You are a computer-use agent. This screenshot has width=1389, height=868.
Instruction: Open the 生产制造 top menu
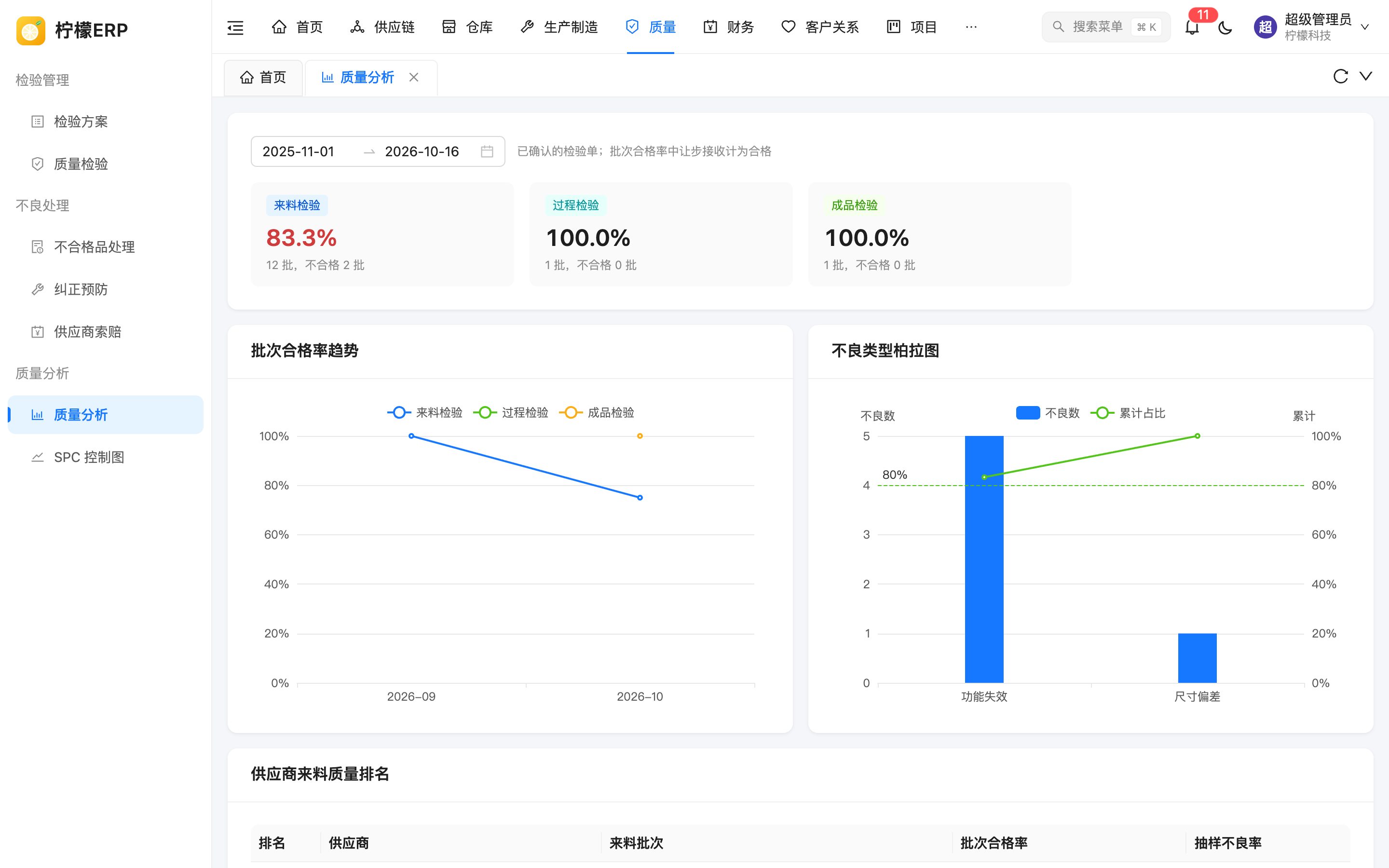pos(558,27)
